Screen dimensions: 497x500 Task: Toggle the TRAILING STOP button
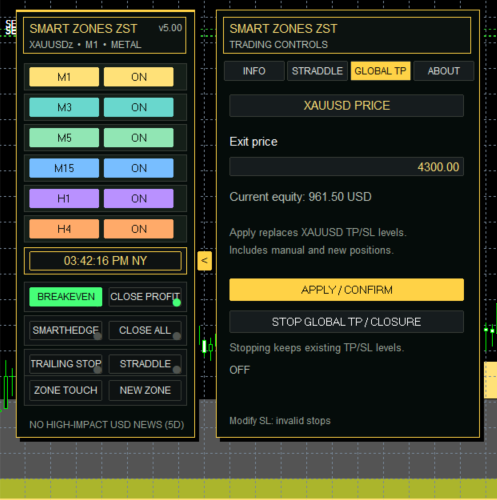66,364
